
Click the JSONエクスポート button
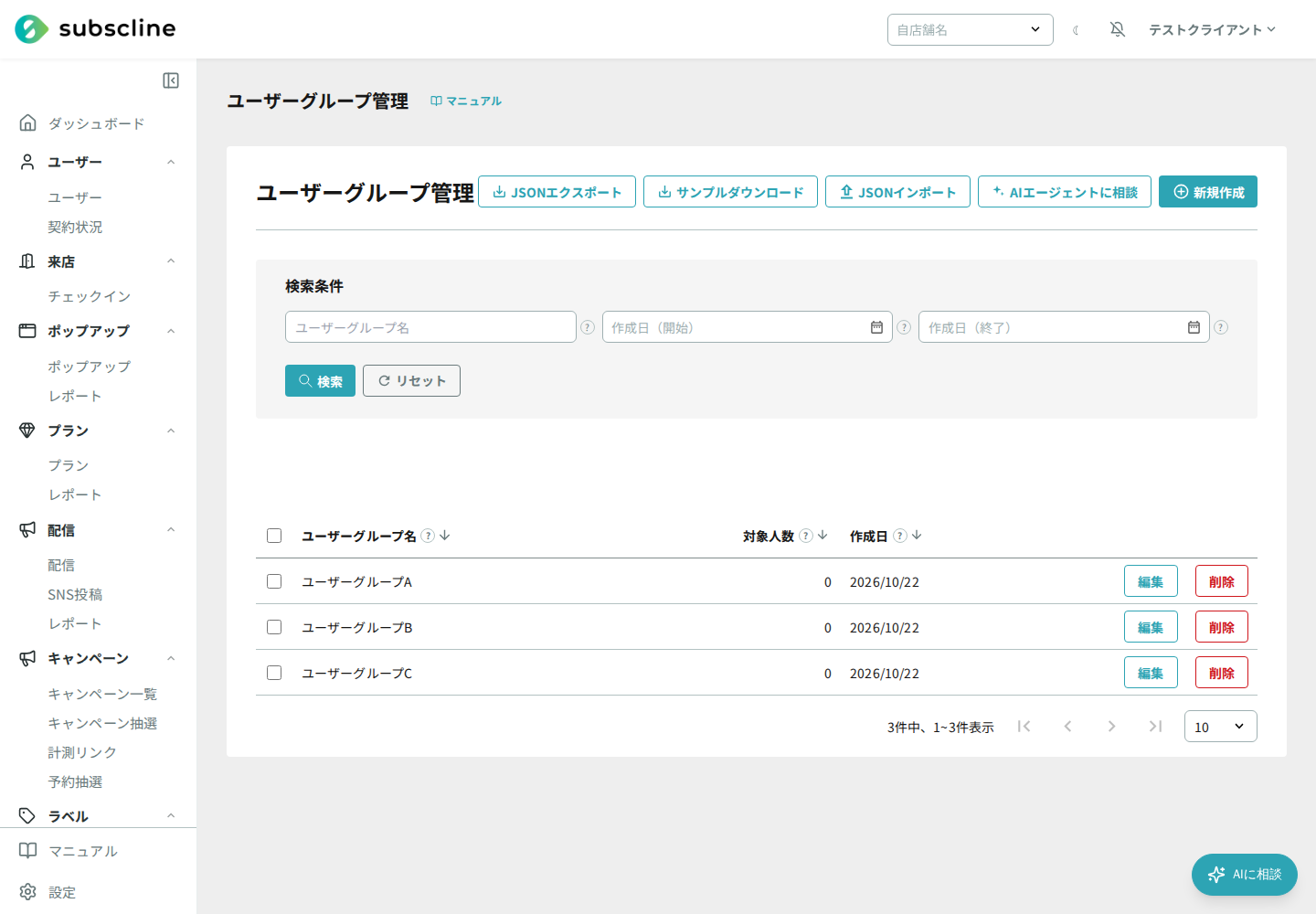click(557, 192)
